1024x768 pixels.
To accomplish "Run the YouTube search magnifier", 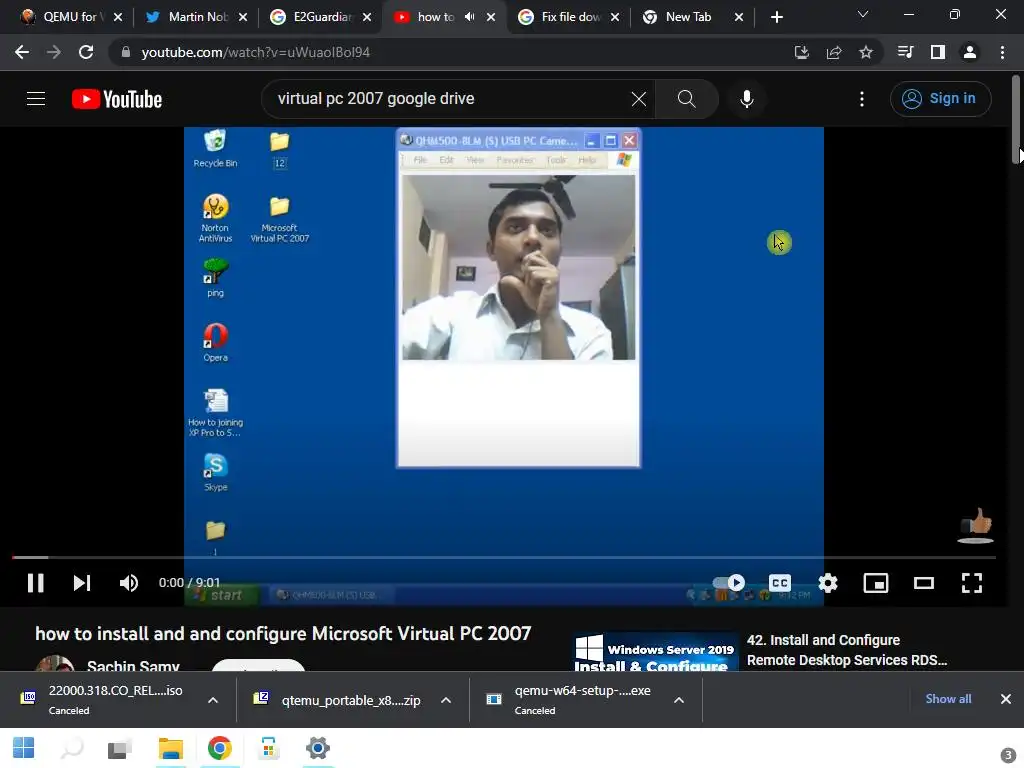I will point(686,99).
